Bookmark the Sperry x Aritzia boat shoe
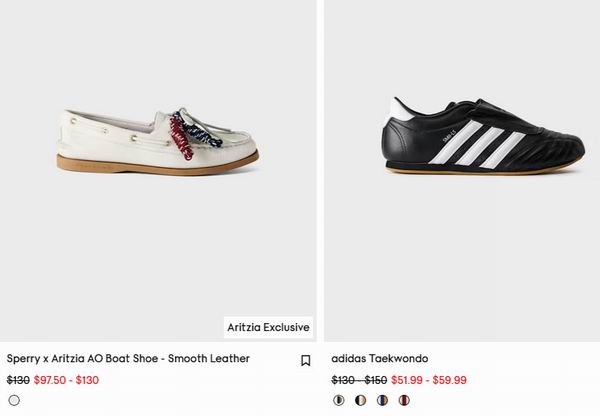 pos(305,360)
